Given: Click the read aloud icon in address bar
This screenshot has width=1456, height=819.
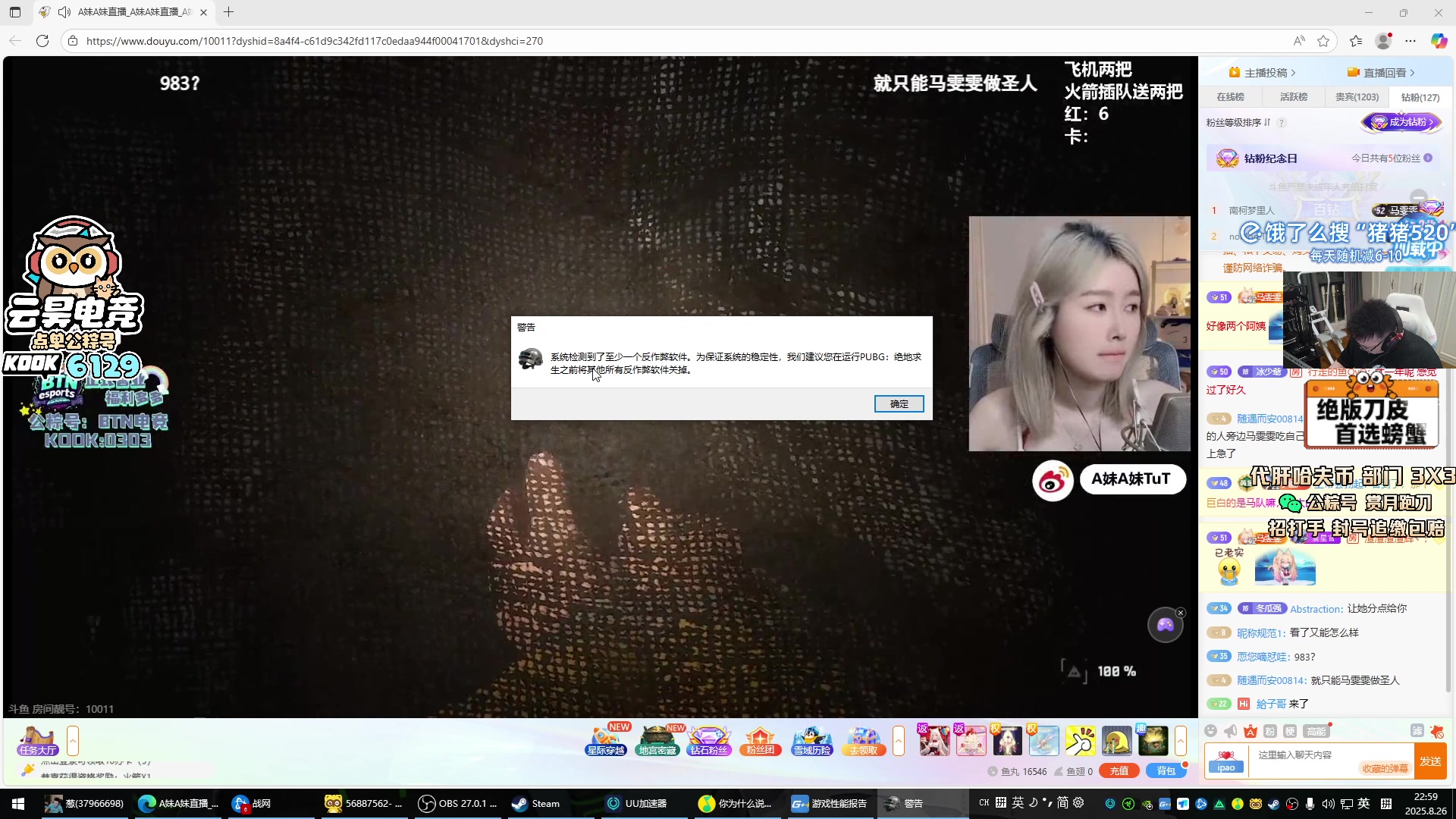Looking at the screenshot, I should (x=1299, y=41).
